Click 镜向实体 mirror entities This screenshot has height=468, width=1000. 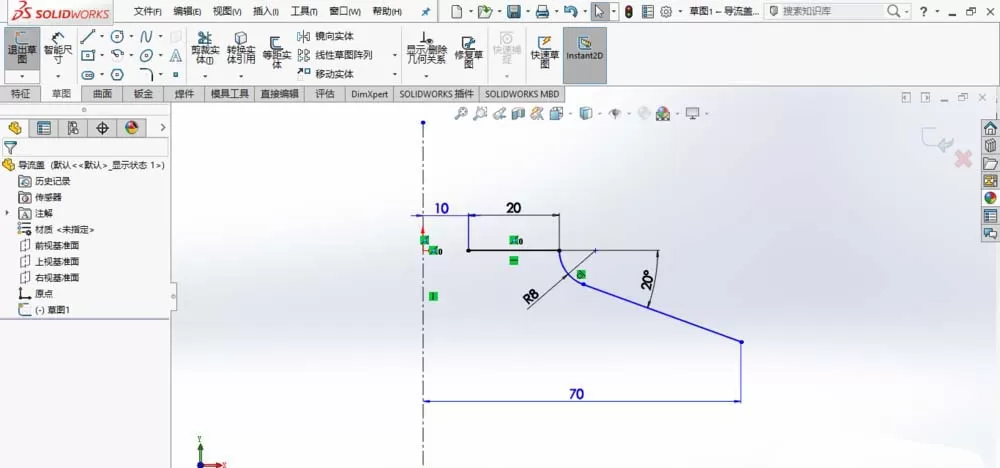(x=326, y=36)
